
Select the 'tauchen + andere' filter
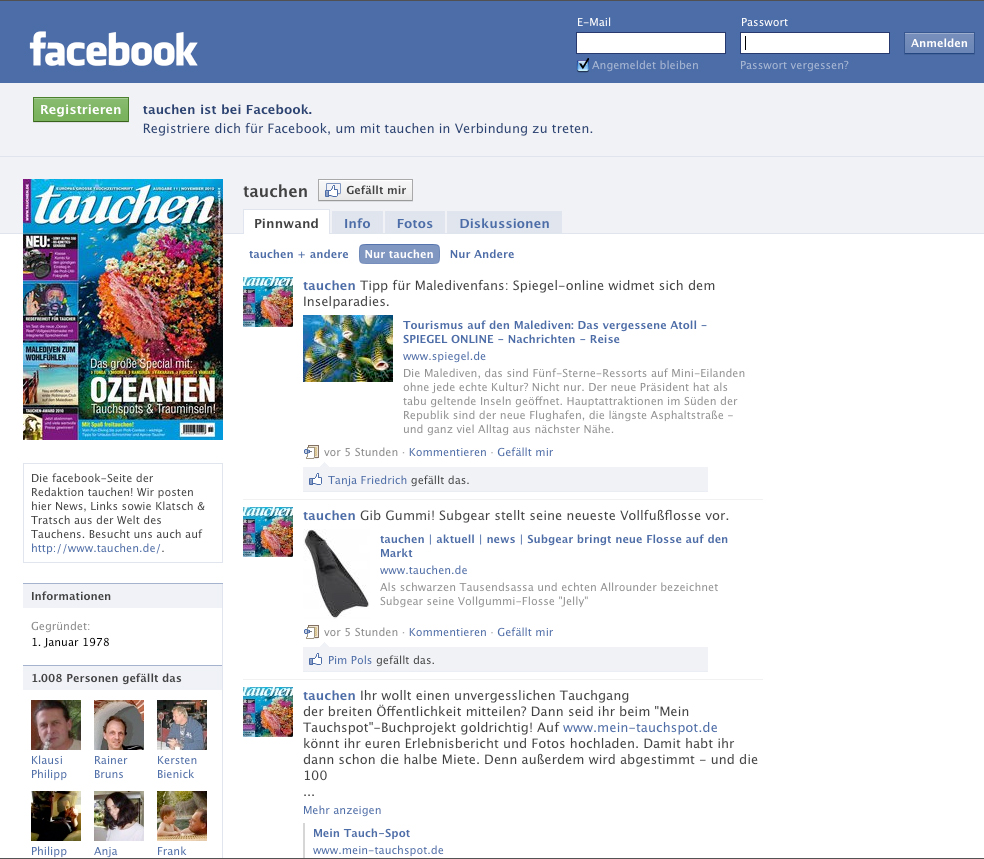pos(299,254)
